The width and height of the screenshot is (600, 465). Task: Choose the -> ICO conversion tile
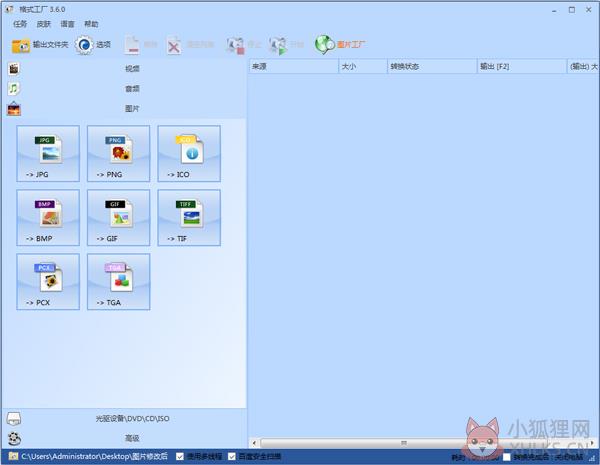189,153
